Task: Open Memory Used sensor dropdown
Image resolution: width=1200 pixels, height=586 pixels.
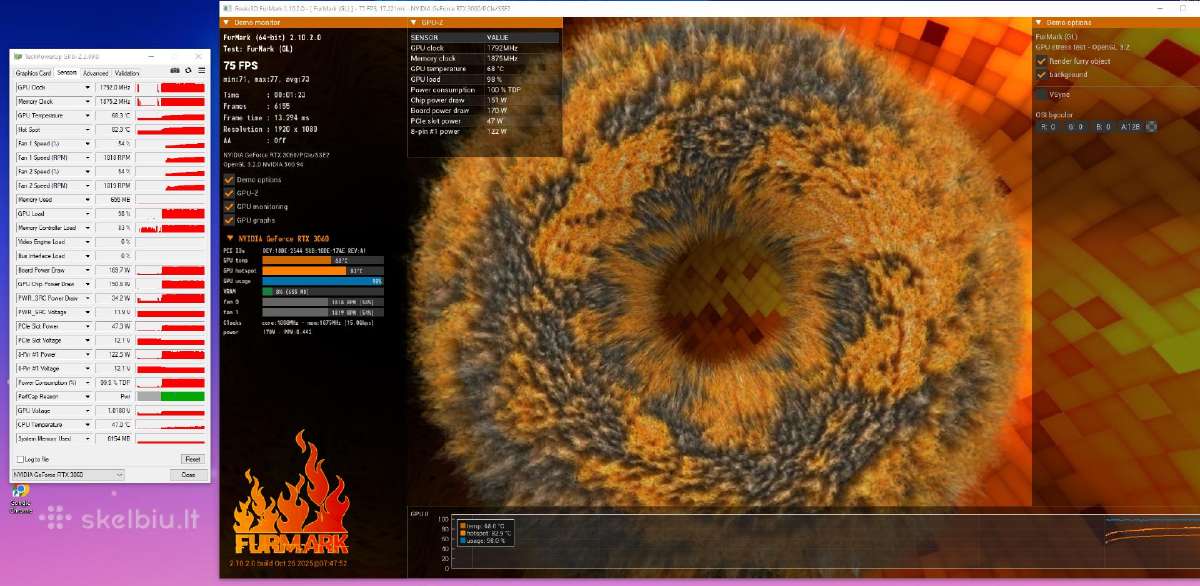Action: click(88, 200)
